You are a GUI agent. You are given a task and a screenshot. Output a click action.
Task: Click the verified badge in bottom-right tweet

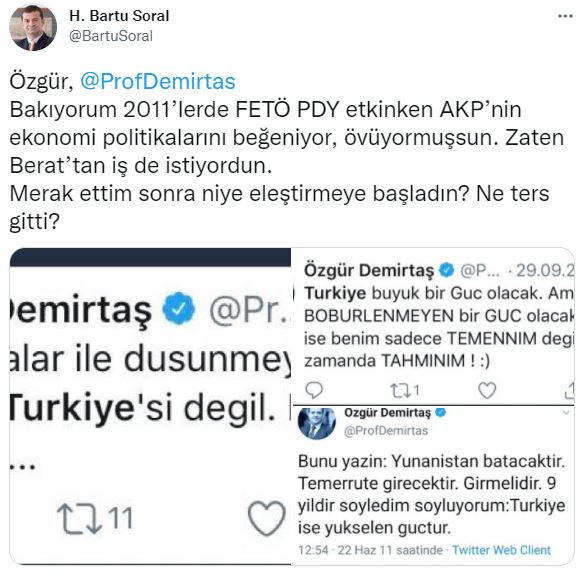click(x=441, y=412)
